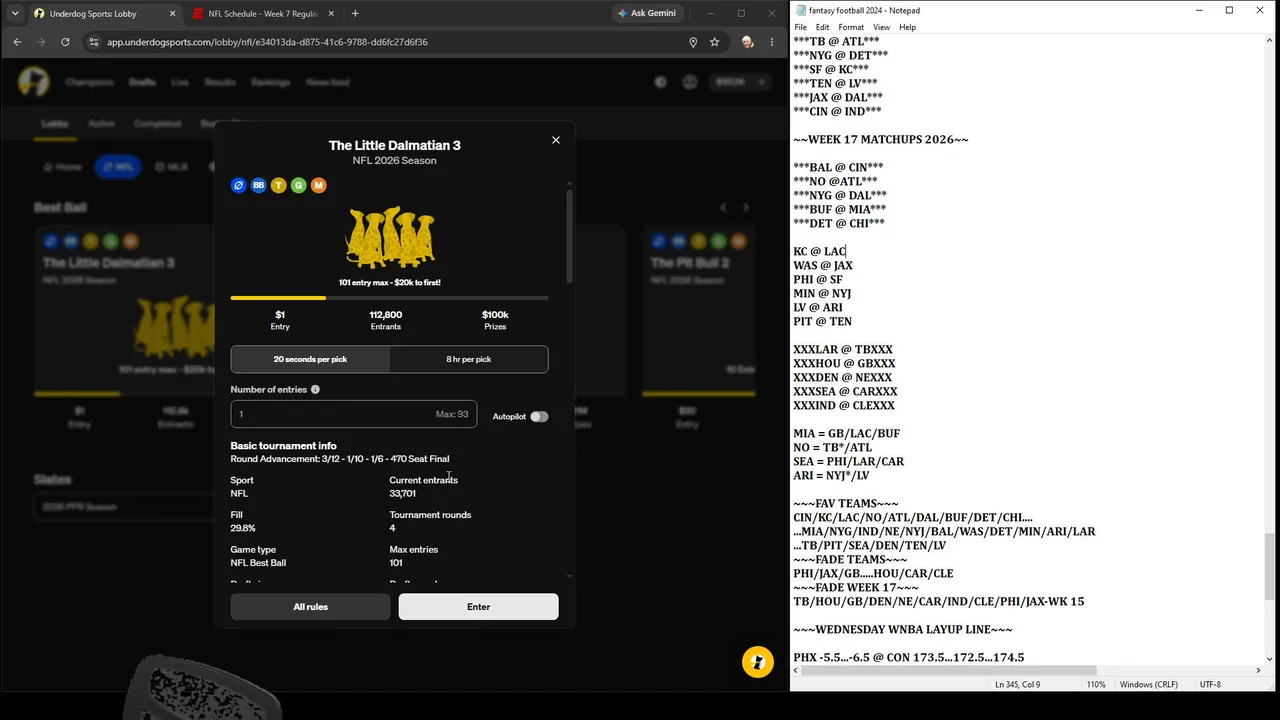Click Notepad's horizontal scrollbar thumb
Image resolution: width=1280 pixels, height=720 pixels.
(x=947, y=670)
